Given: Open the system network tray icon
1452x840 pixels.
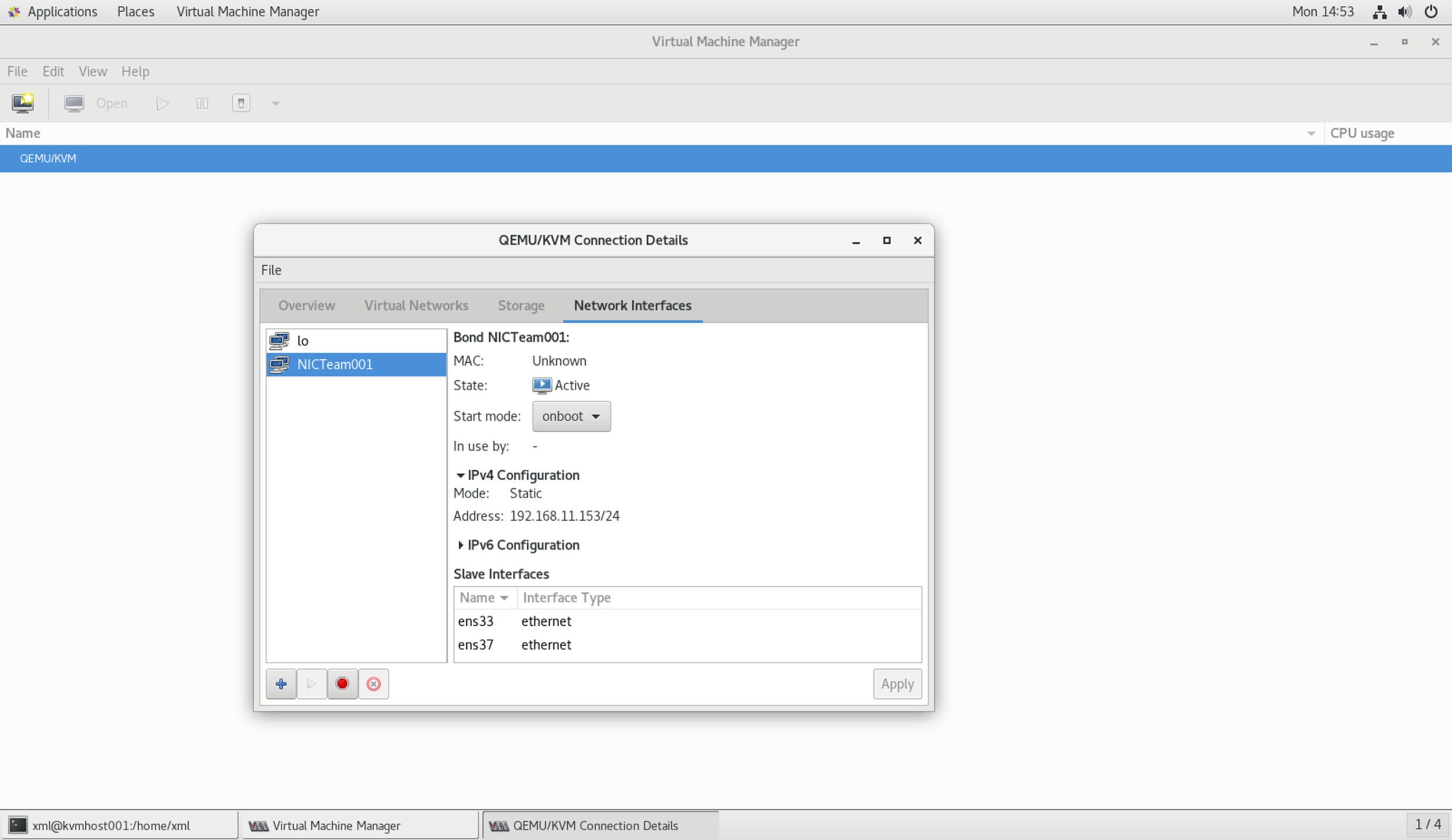Looking at the screenshot, I should coord(1379,12).
